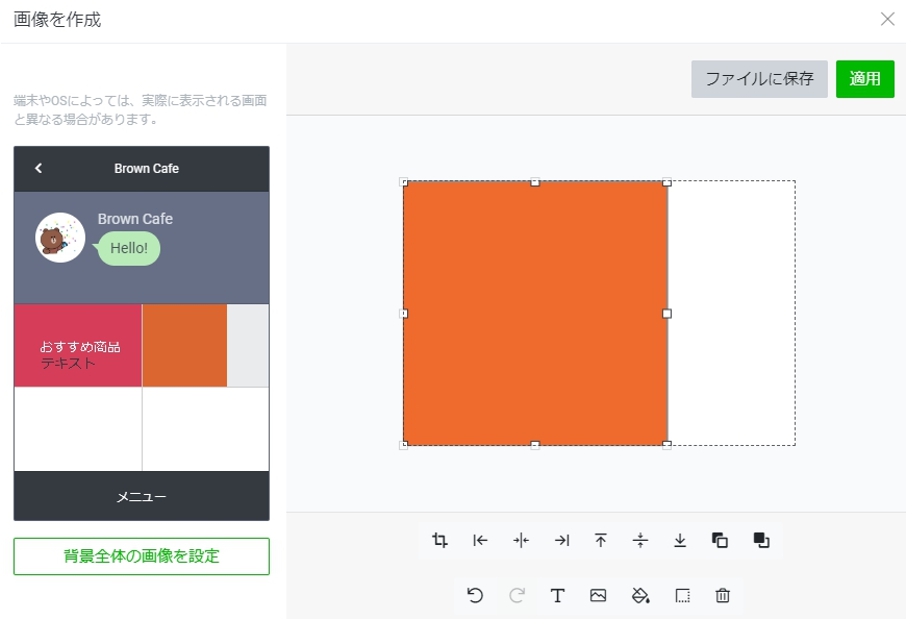Undo the last edit
912x635 pixels.
tap(475, 596)
